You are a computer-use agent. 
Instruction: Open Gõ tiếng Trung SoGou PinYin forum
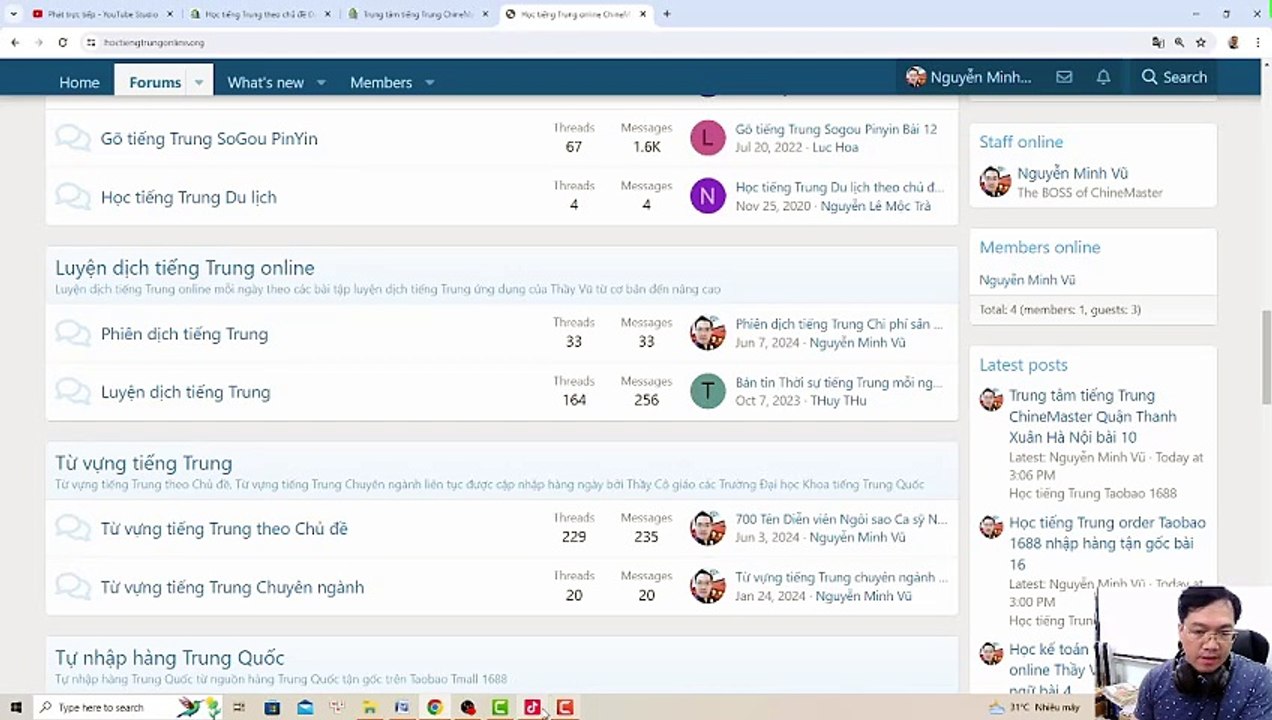[209, 138]
